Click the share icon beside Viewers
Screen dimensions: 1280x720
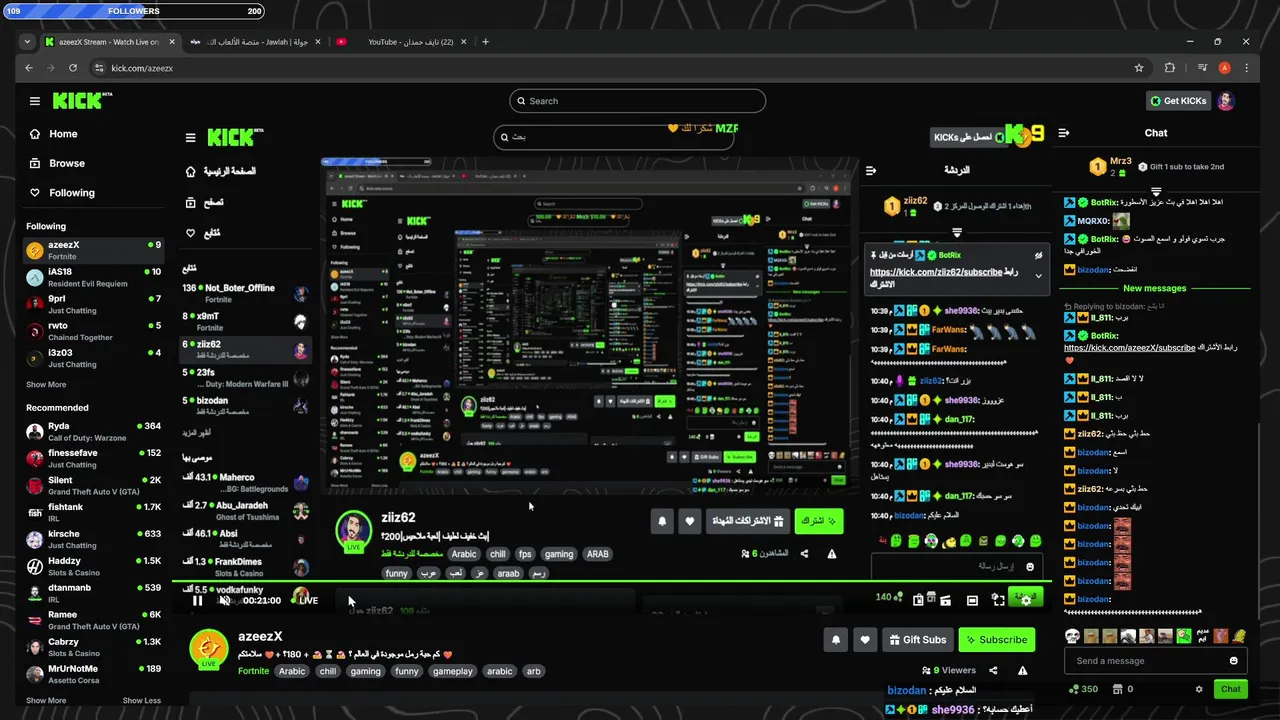[x=993, y=671]
